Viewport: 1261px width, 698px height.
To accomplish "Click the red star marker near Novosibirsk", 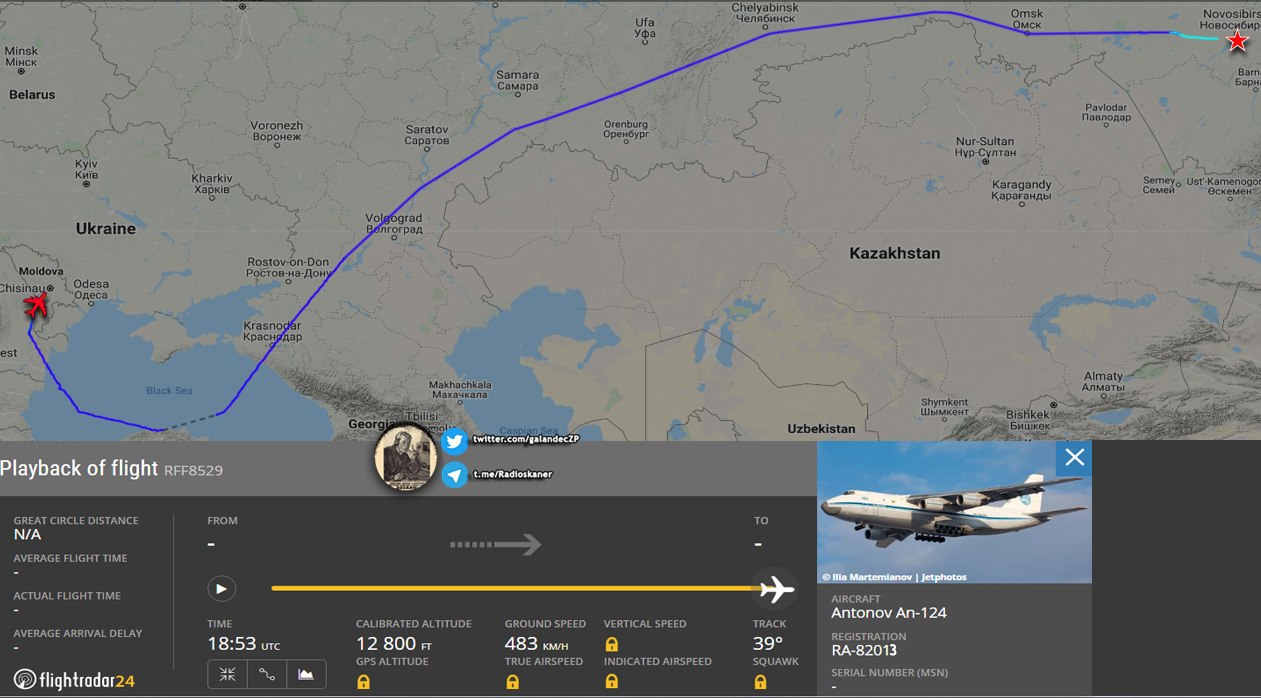I will [1237, 41].
